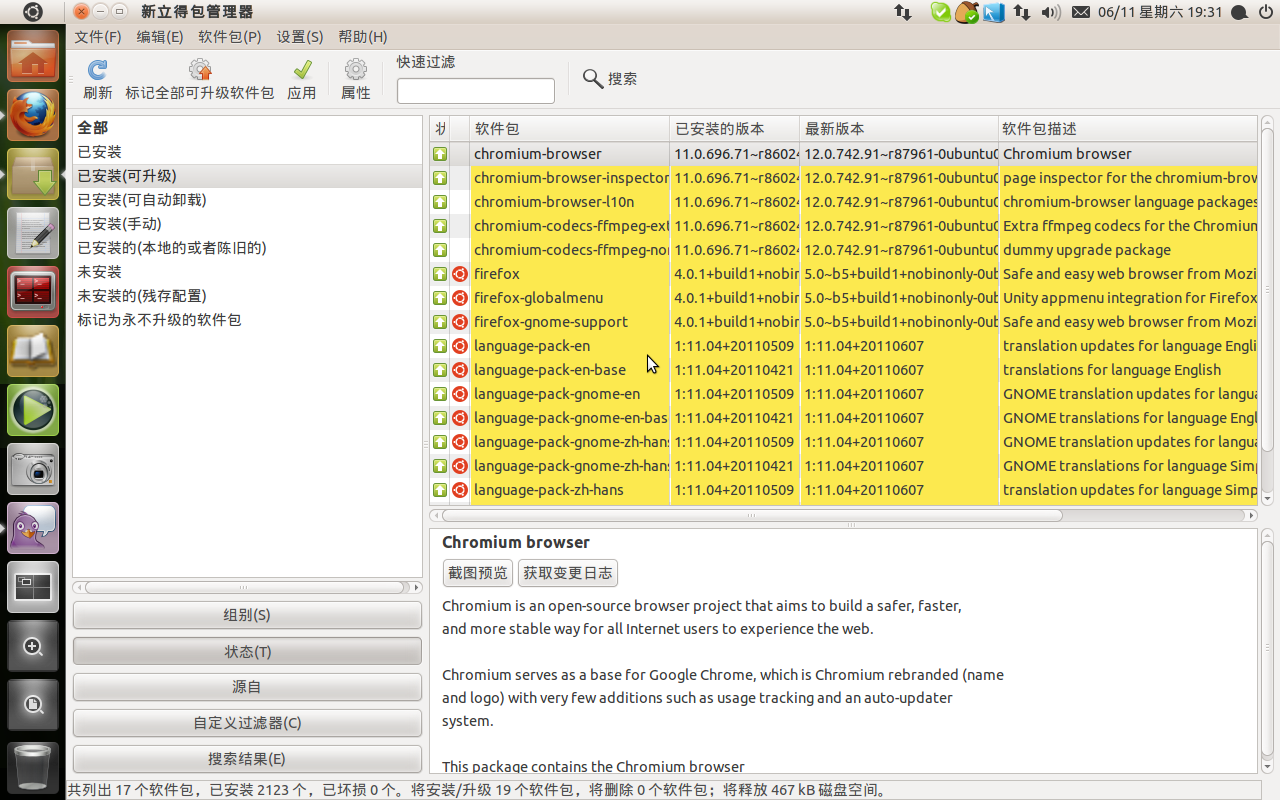This screenshot has width=1280, height=800.
Task: Toggle status mark for chromium-browser
Action: (439, 154)
